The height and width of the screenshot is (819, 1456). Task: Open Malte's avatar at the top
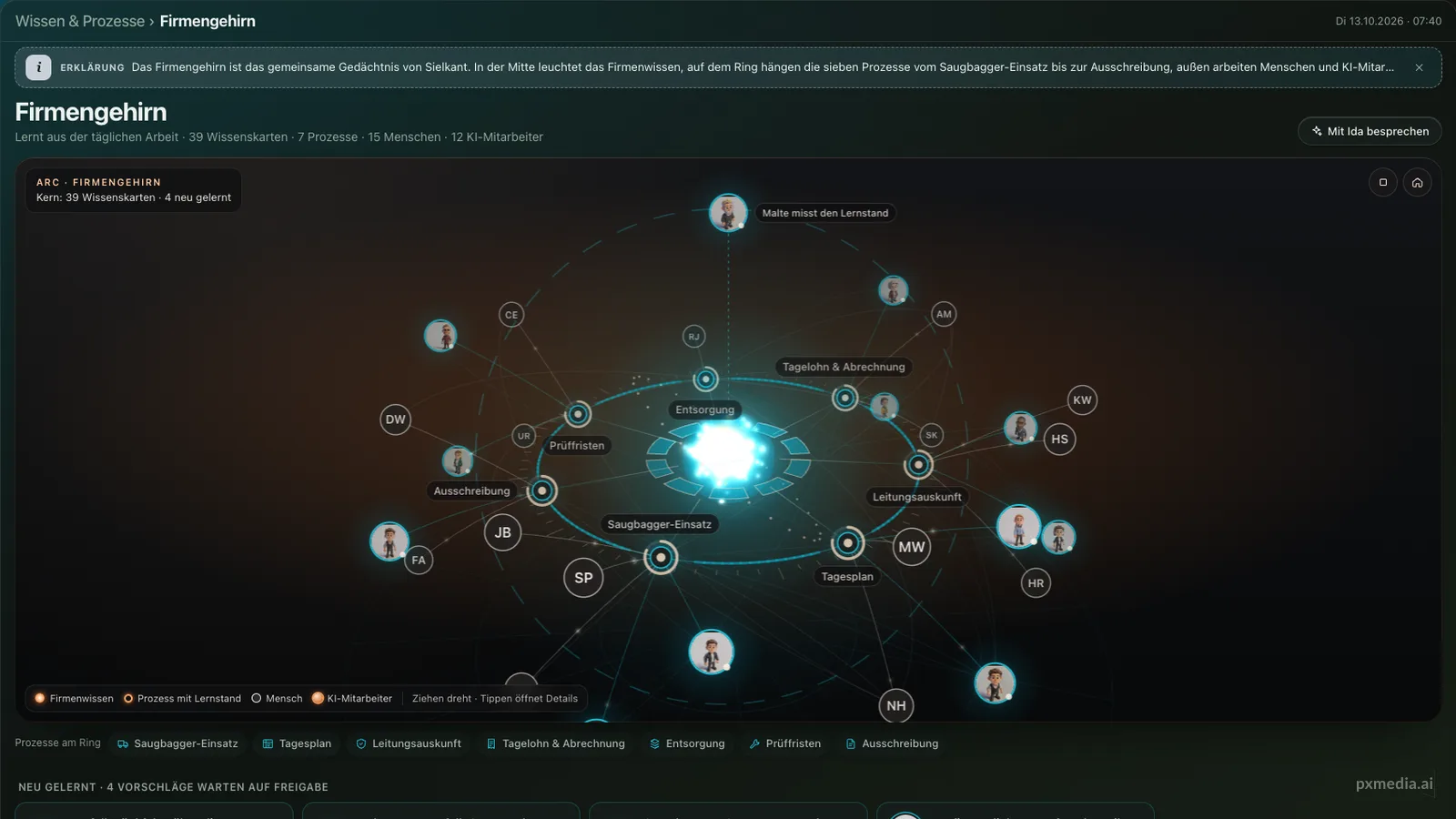(x=728, y=213)
